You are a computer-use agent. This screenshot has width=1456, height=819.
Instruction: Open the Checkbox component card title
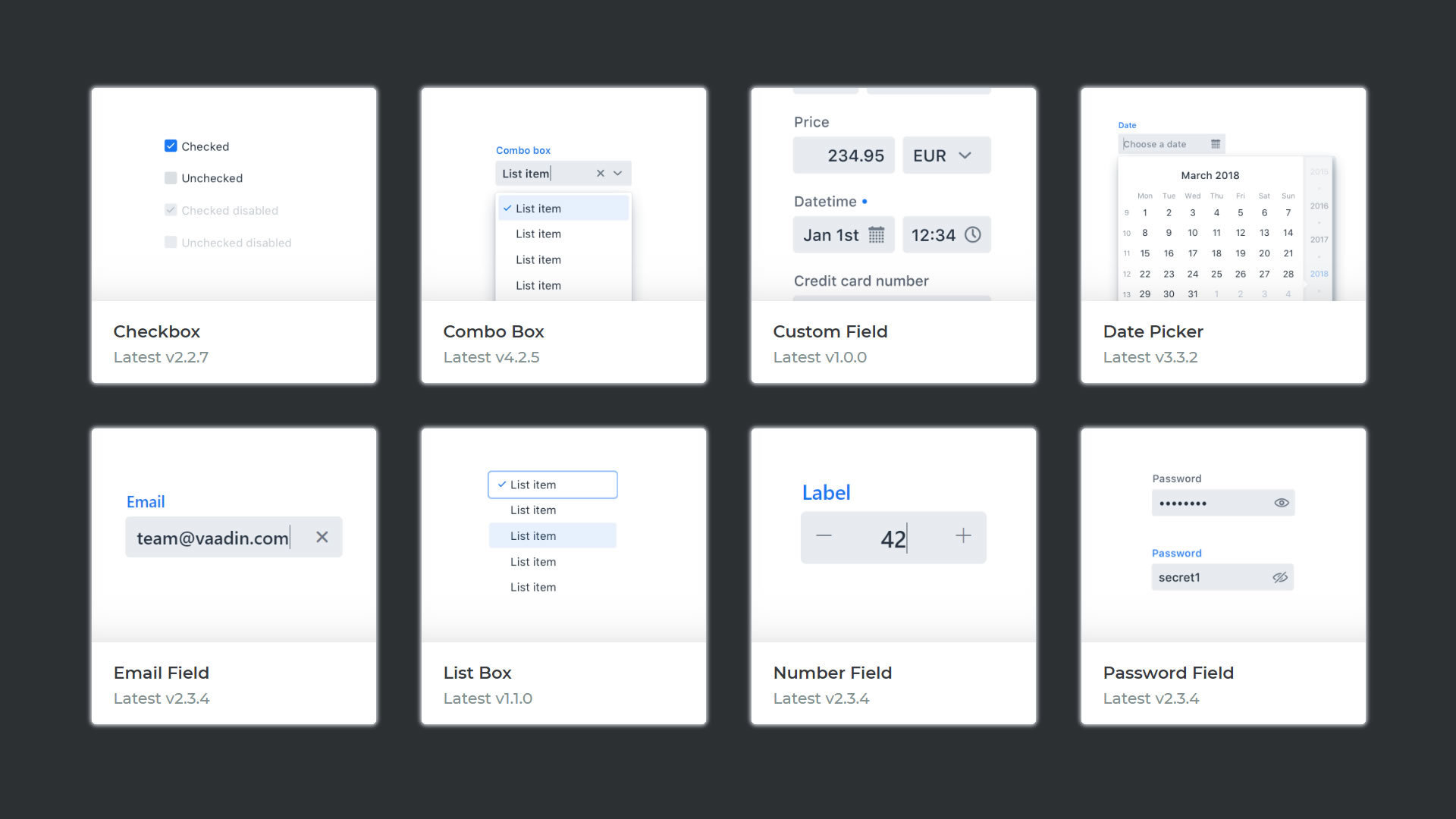pos(157,331)
